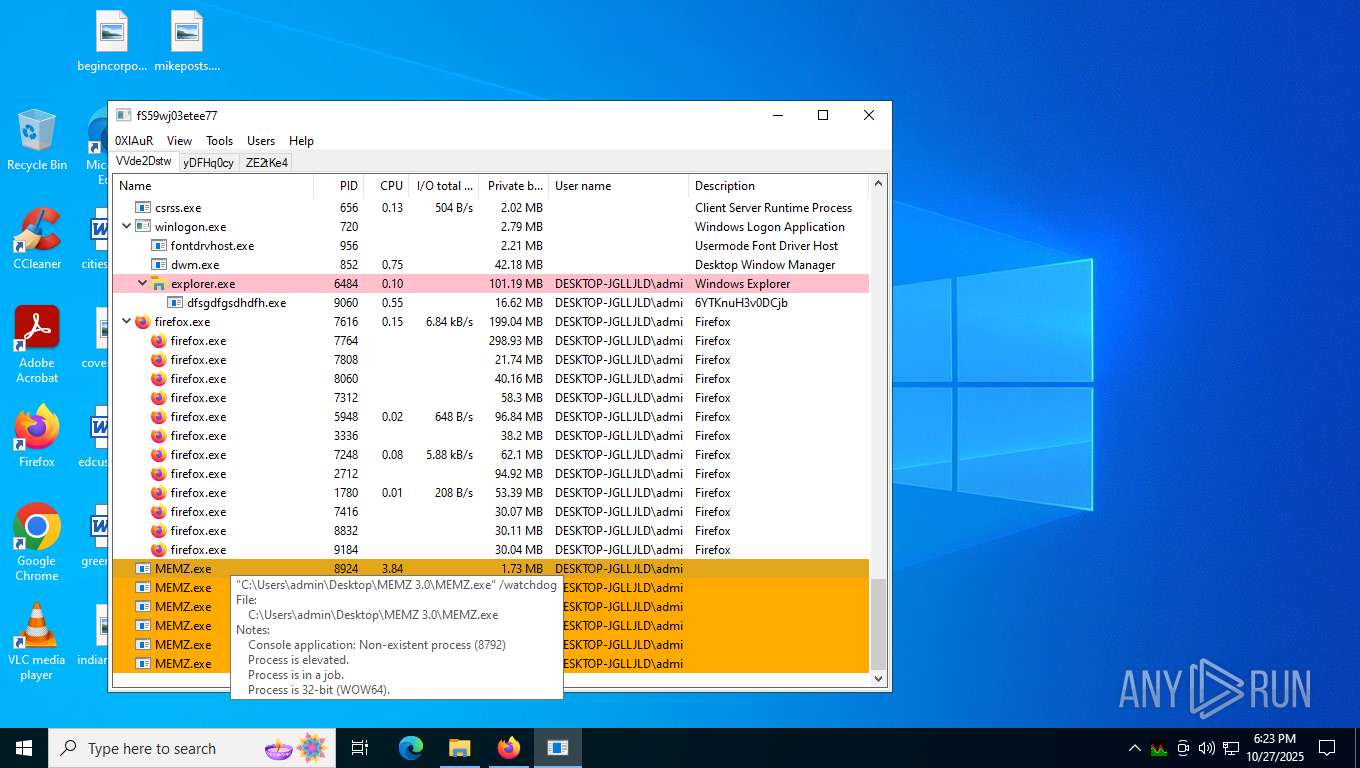Open the Firefox desktop shortcut

click(x=37, y=436)
